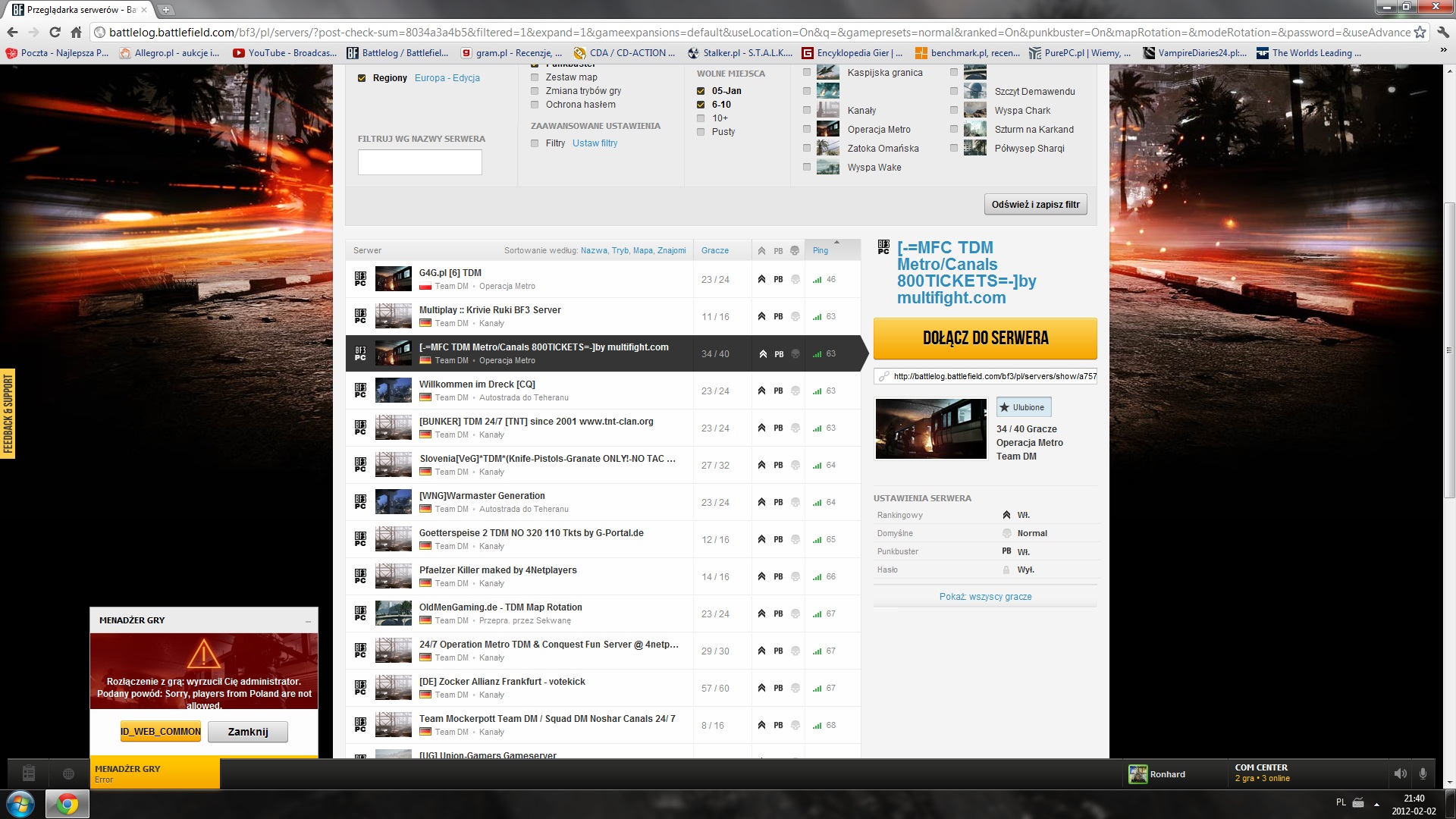Sort servers by Ping column

(x=821, y=250)
